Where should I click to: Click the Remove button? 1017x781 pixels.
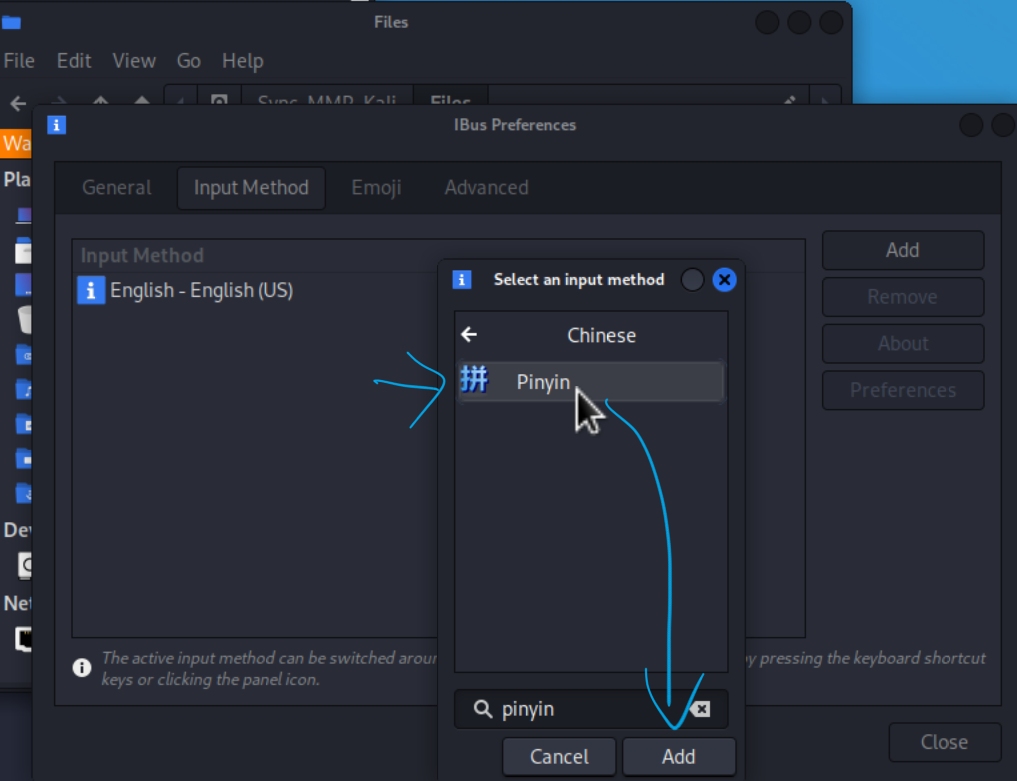point(903,296)
